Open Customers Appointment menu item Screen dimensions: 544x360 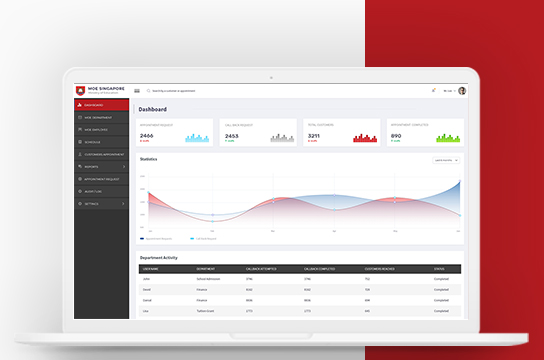(101, 154)
